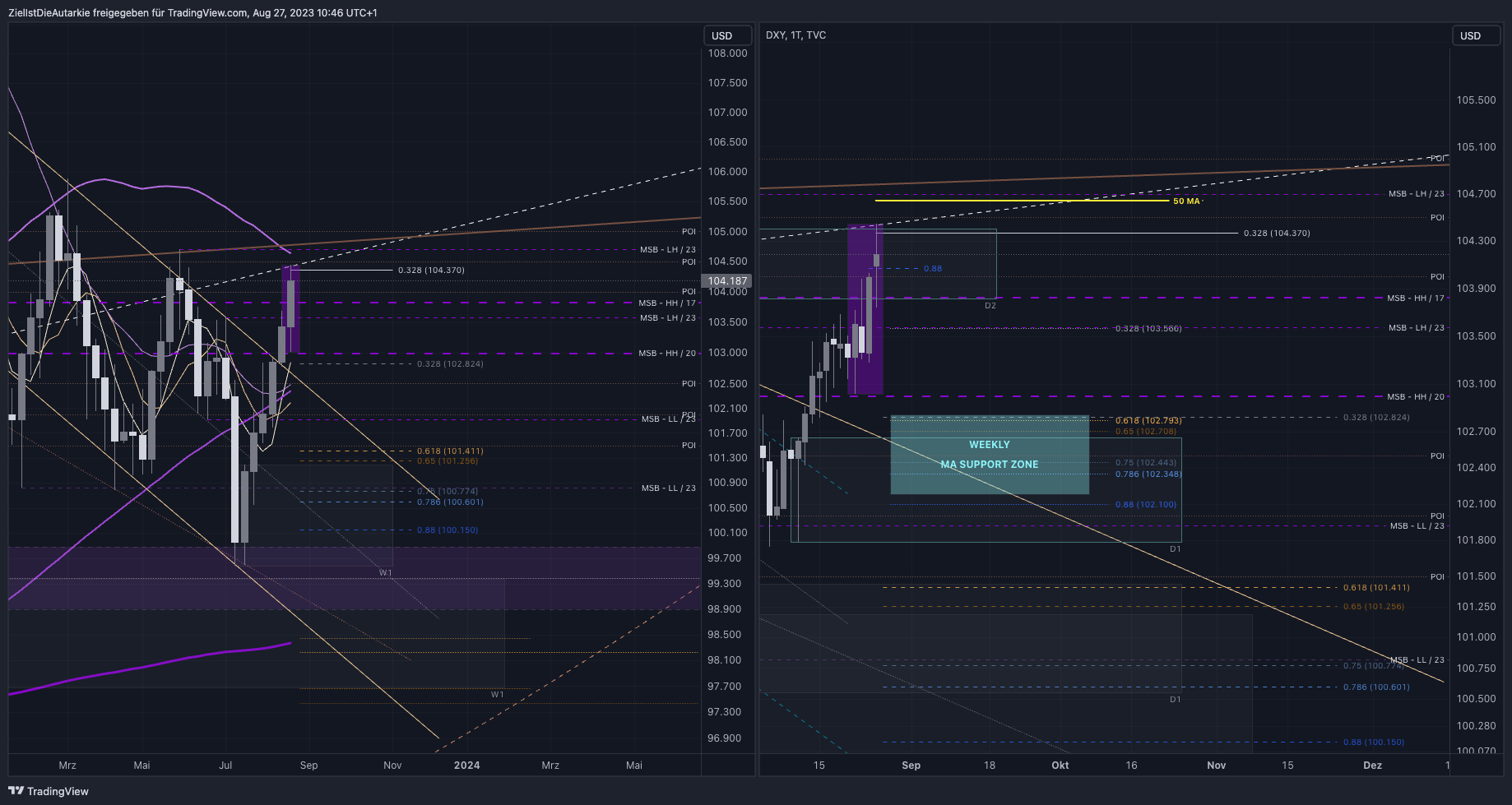Click 0.618 (101.411) label on left chart
The image size is (1512, 805).
coord(450,451)
